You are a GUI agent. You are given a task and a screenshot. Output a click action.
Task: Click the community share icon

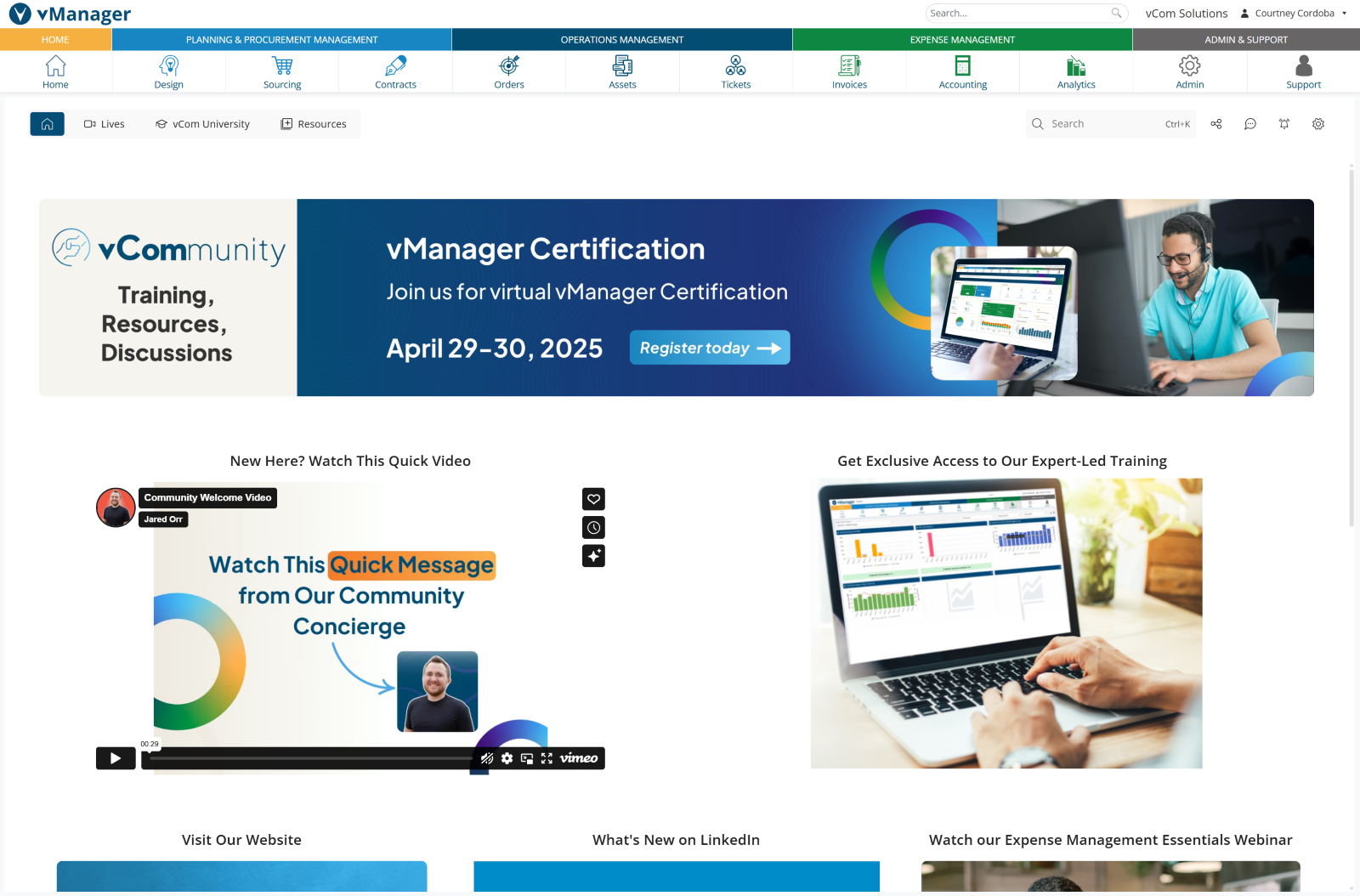click(x=1216, y=124)
